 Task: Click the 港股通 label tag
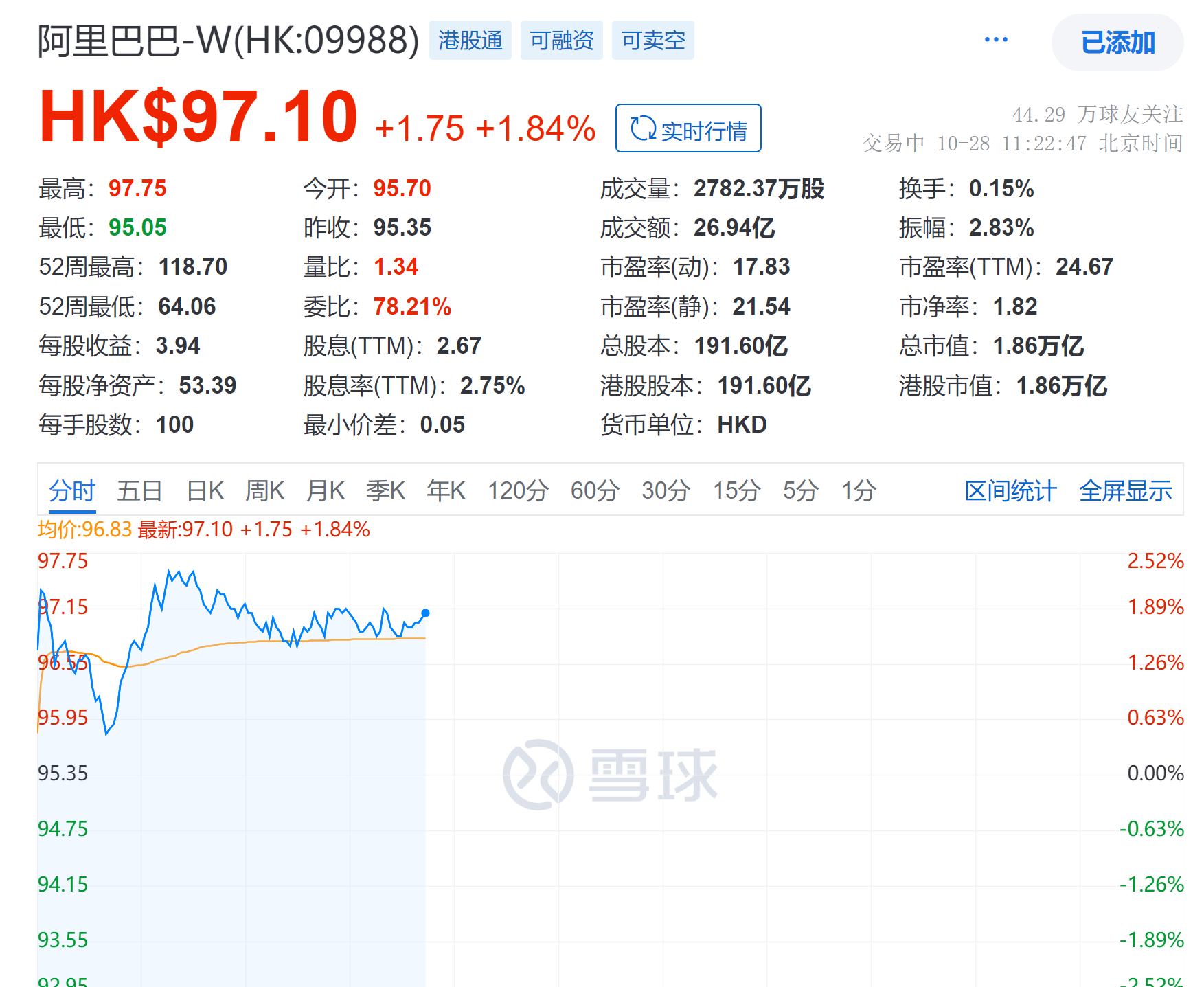[471, 41]
